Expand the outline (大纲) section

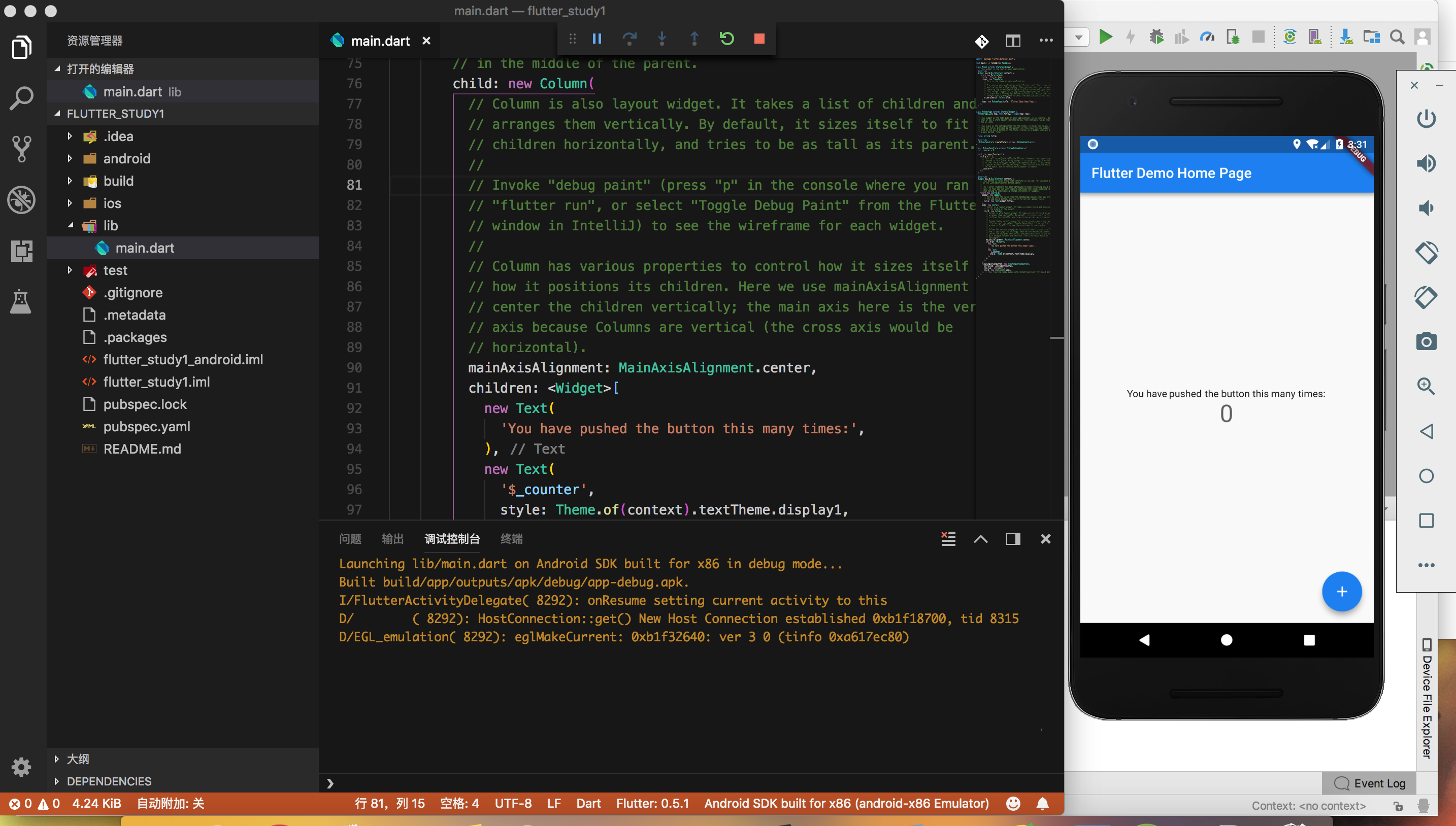[56, 759]
